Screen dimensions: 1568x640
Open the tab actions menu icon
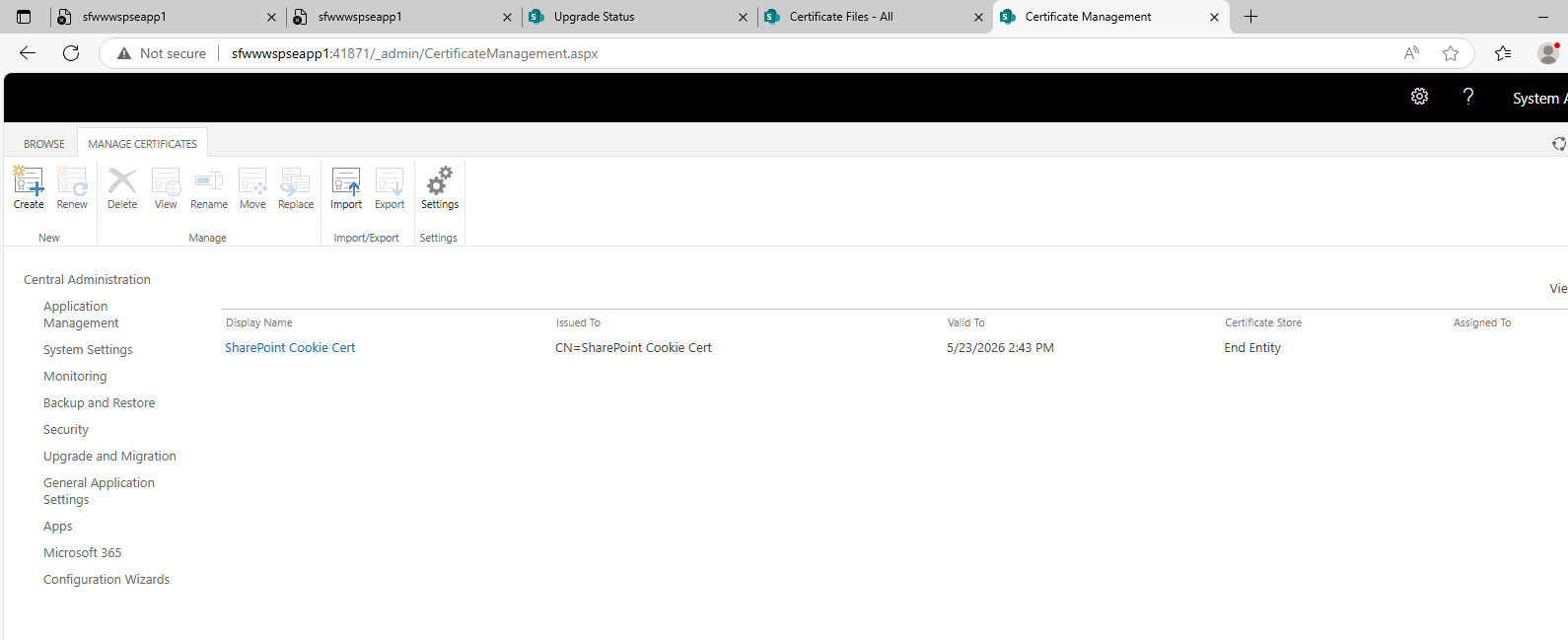click(24, 17)
